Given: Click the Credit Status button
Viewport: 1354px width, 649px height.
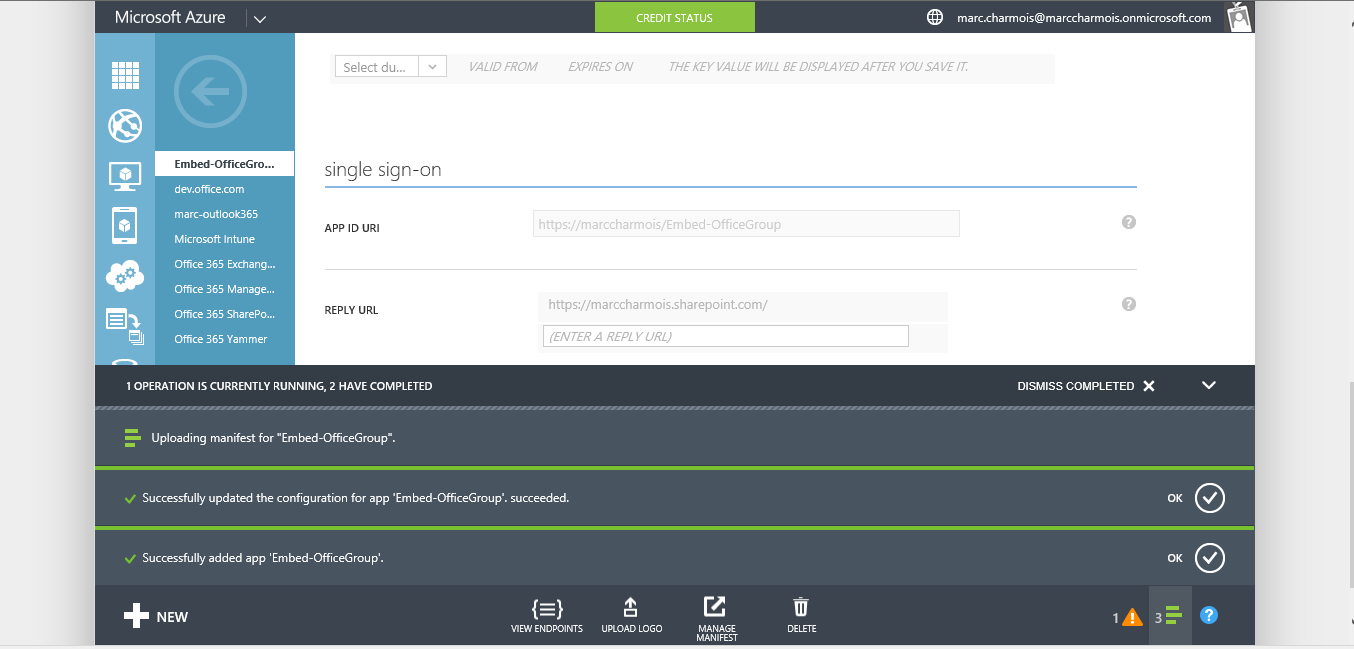Looking at the screenshot, I should [675, 18].
